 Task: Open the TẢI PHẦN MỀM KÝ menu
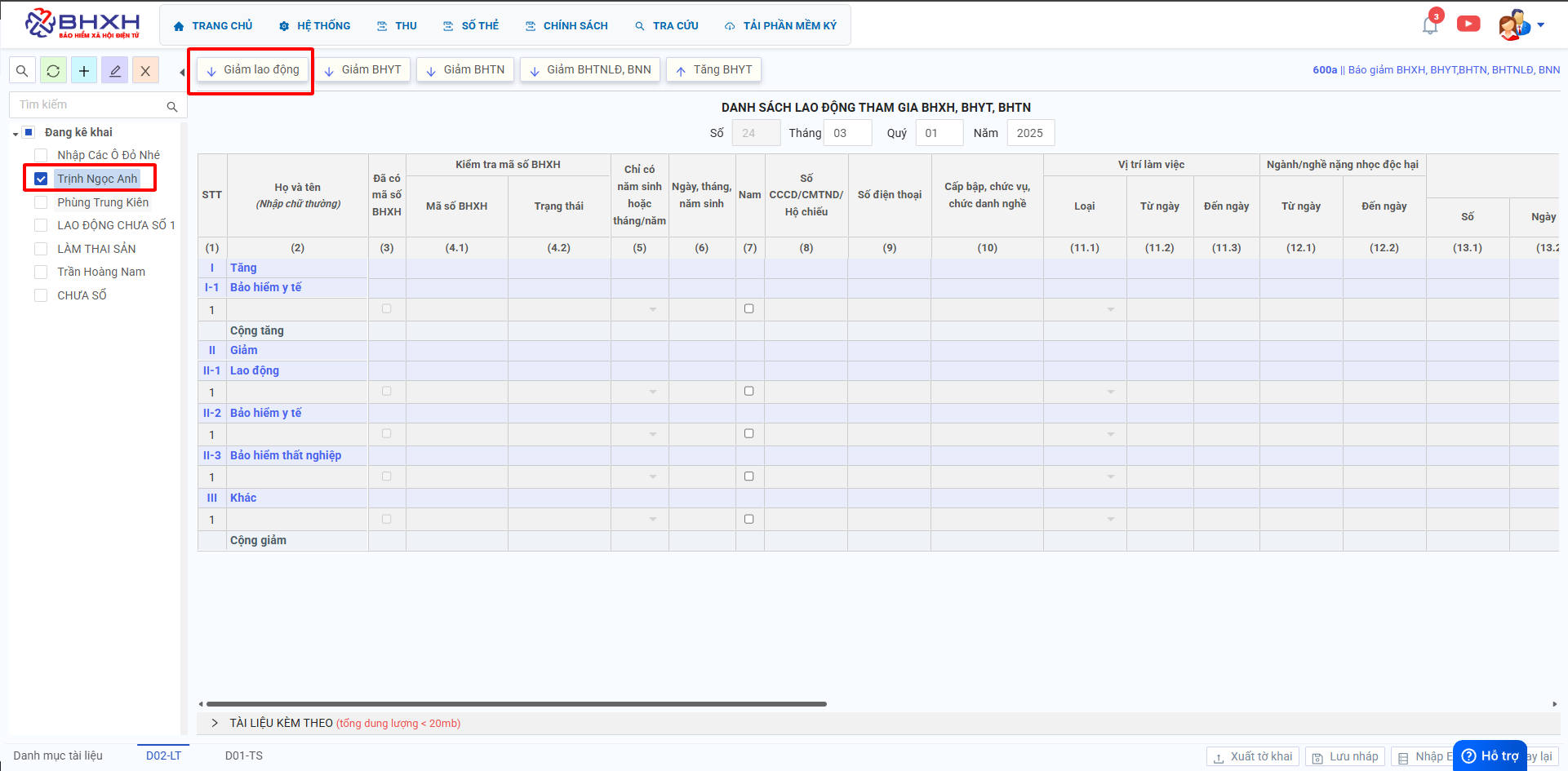[781, 26]
